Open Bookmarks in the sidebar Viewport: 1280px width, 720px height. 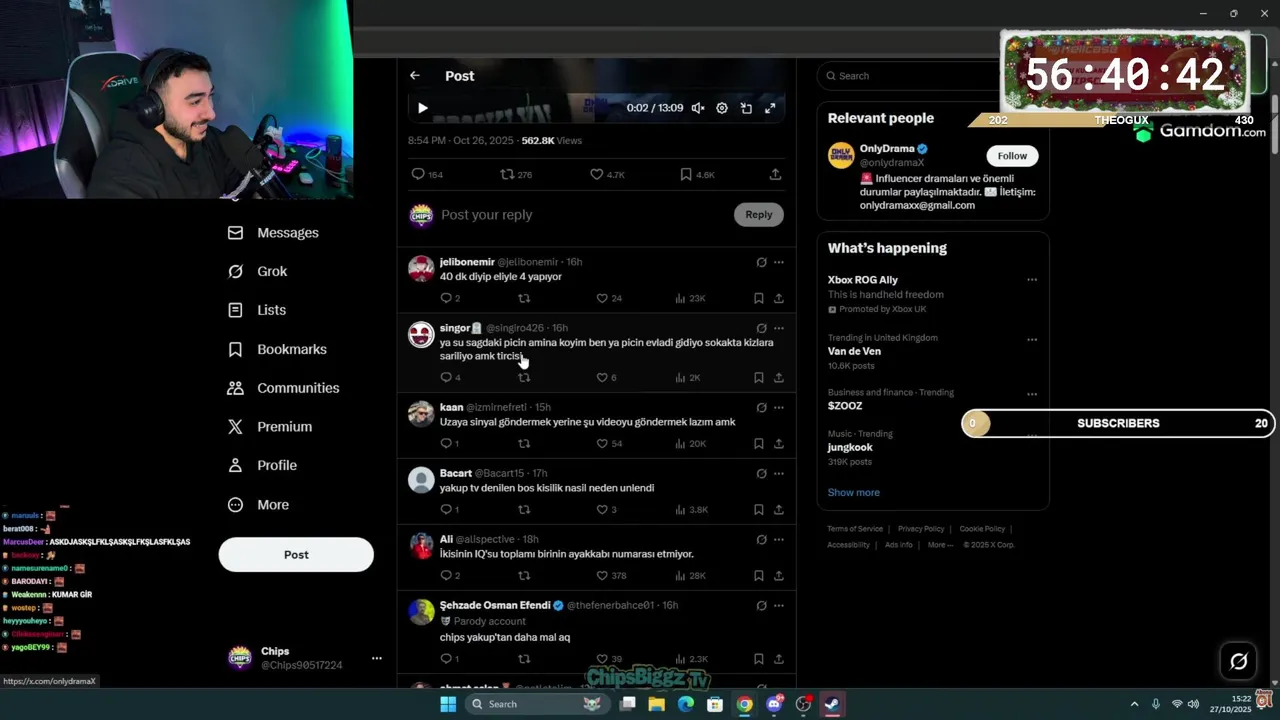pos(277,349)
